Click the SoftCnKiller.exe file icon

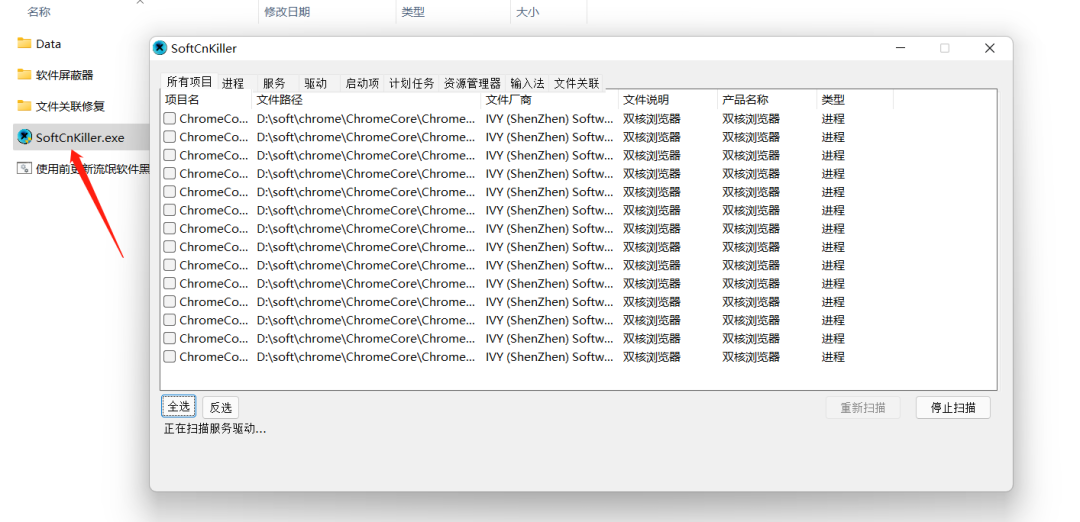[x=25, y=137]
